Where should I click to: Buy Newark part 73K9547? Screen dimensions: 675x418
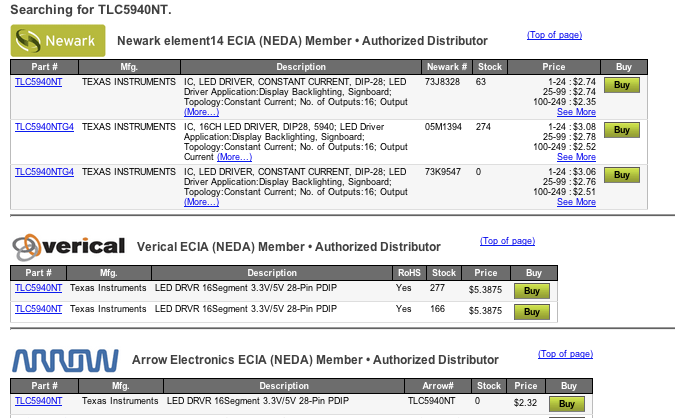pos(622,175)
